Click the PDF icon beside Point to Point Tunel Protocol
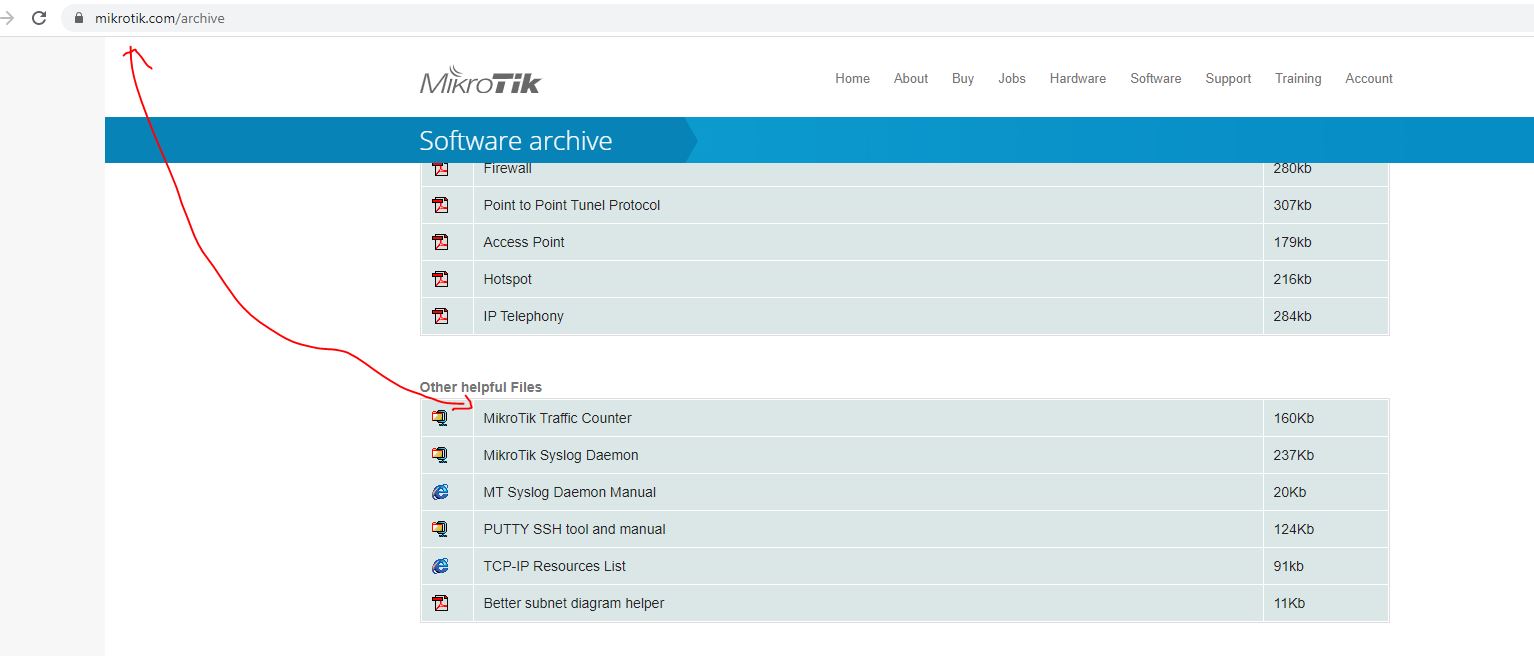Viewport: 1534px width, 656px height. click(440, 205)
